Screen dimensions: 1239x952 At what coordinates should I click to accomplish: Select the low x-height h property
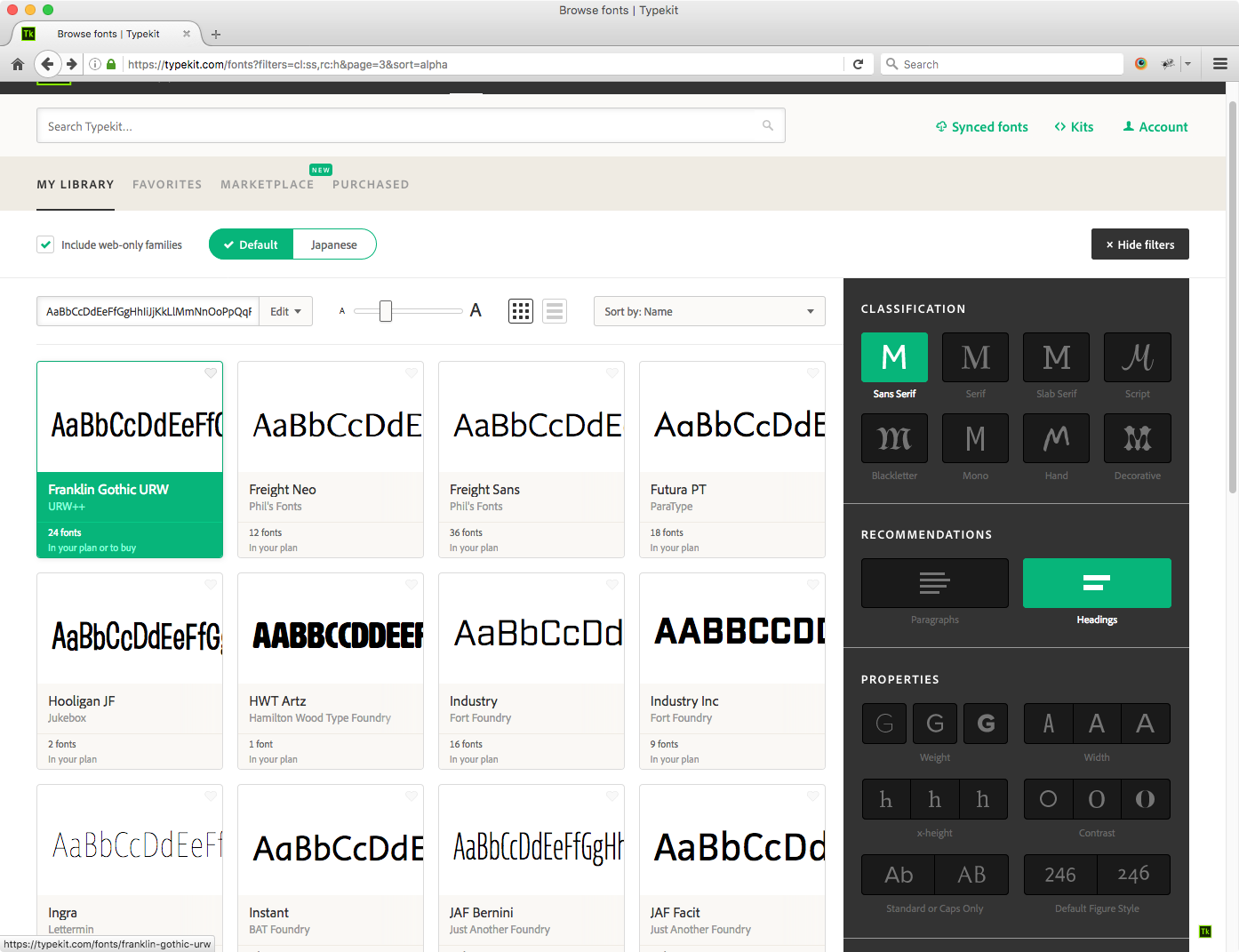tap(886, 799)
